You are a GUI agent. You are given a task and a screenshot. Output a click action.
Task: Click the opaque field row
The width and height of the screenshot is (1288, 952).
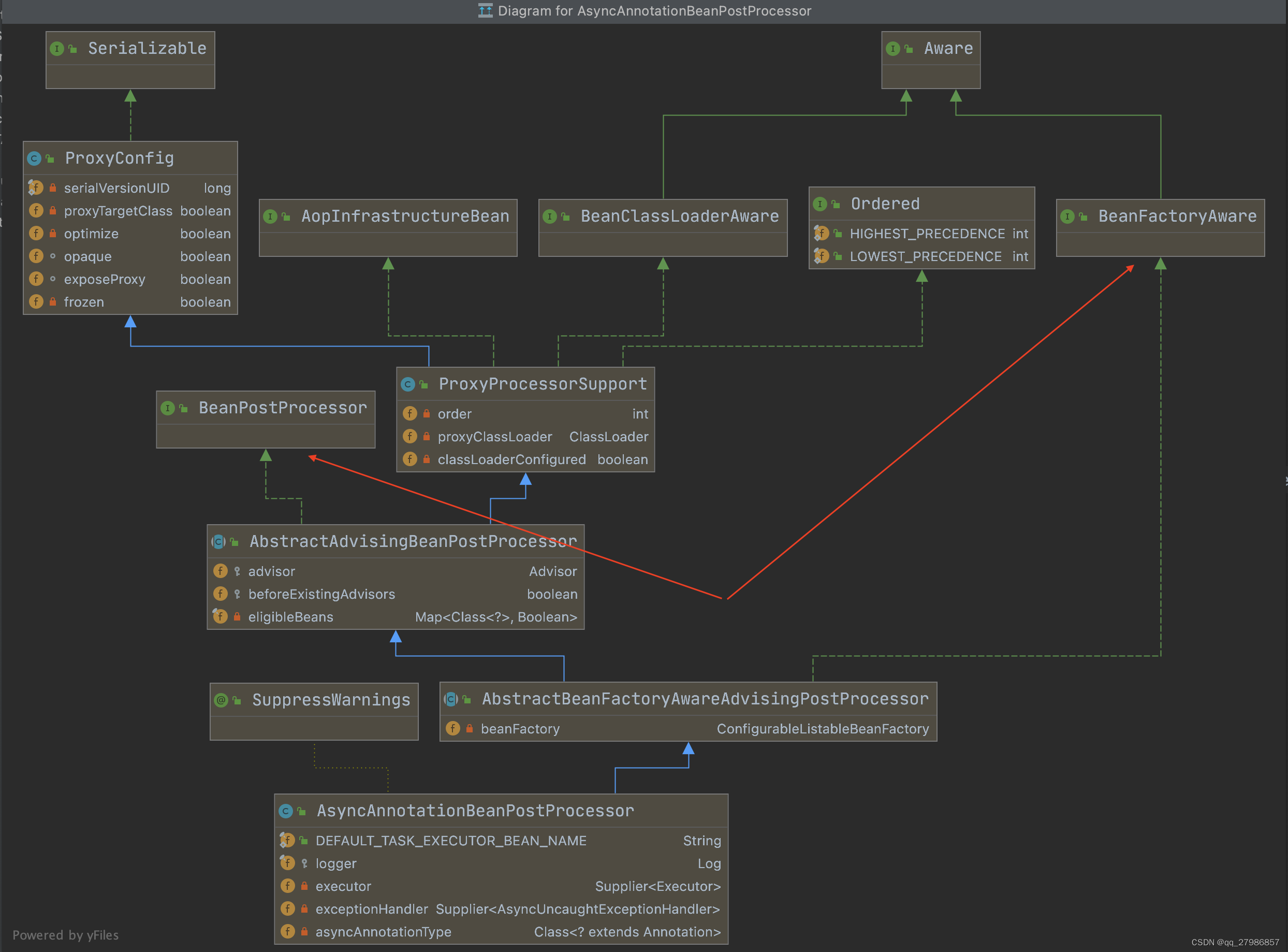point(130,256)
